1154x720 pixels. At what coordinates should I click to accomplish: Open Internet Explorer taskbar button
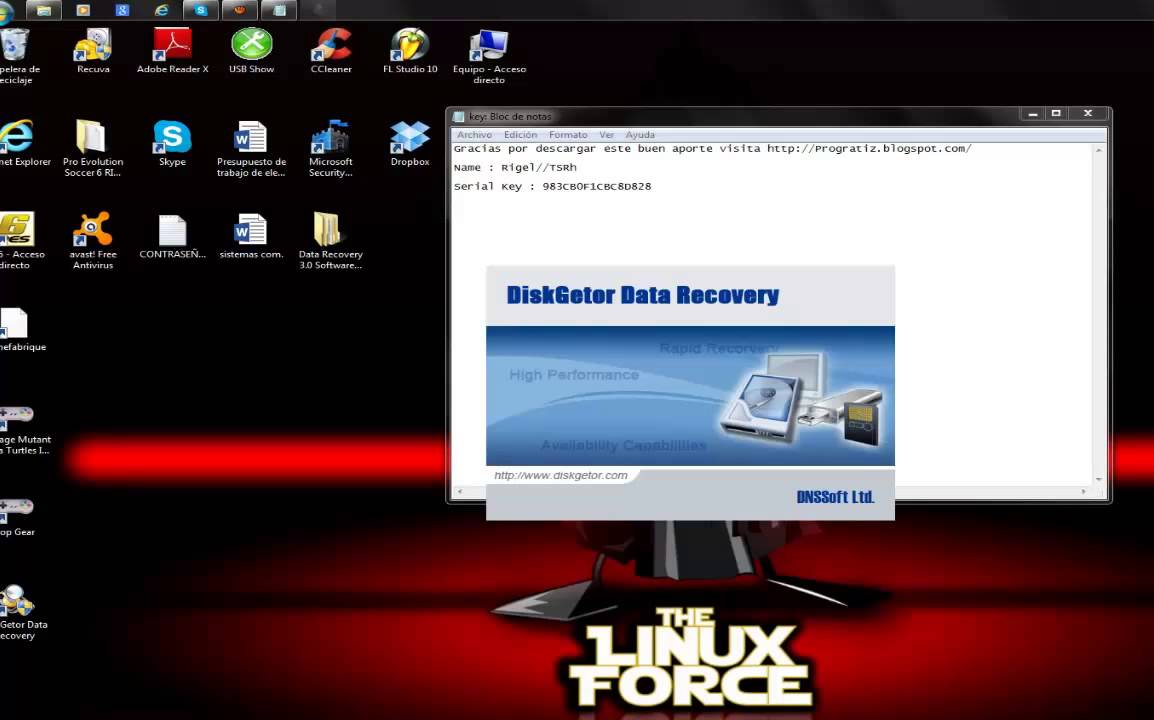pyautogui.click(x=161, y=10)
